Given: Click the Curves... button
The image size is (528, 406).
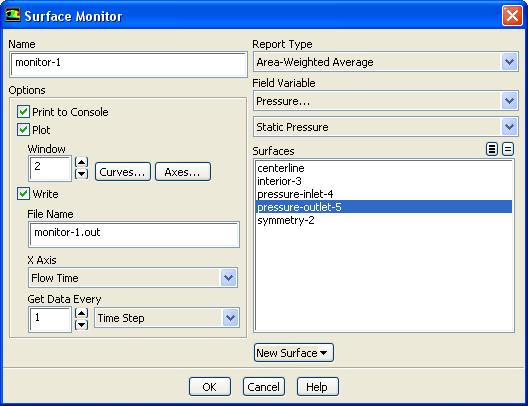Looking at the screenshot, I should click(x=123, y=172).
